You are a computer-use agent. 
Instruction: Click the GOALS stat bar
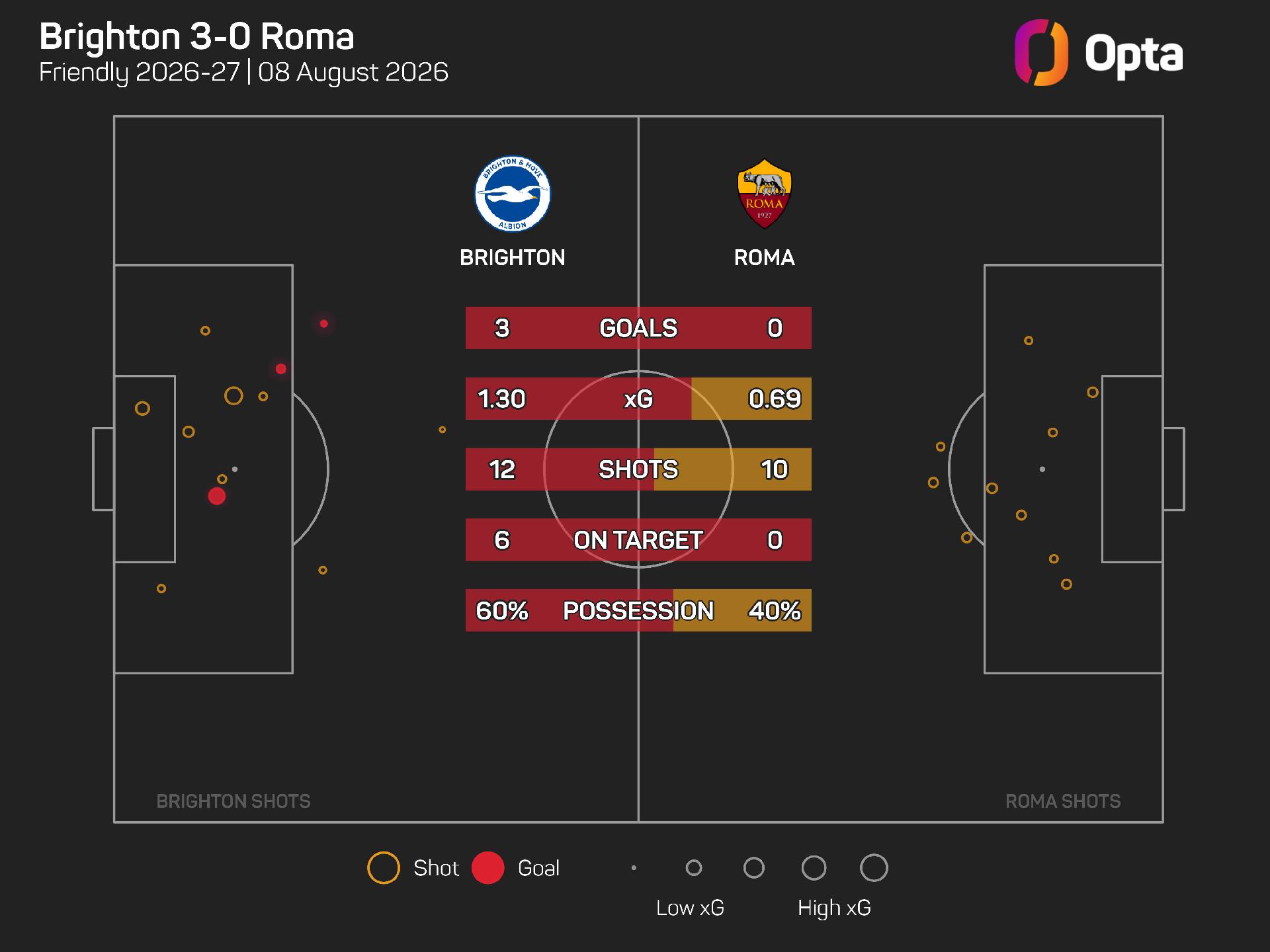pos(638,328)
